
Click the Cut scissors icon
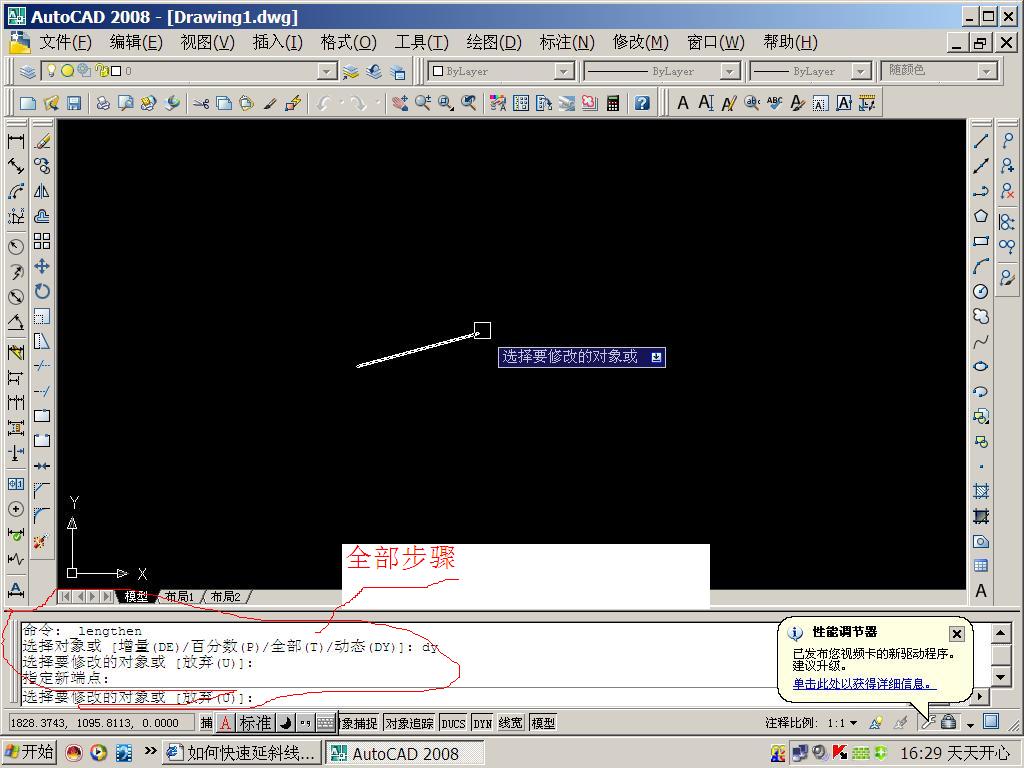pyautogui.click(x=201, y=103)
